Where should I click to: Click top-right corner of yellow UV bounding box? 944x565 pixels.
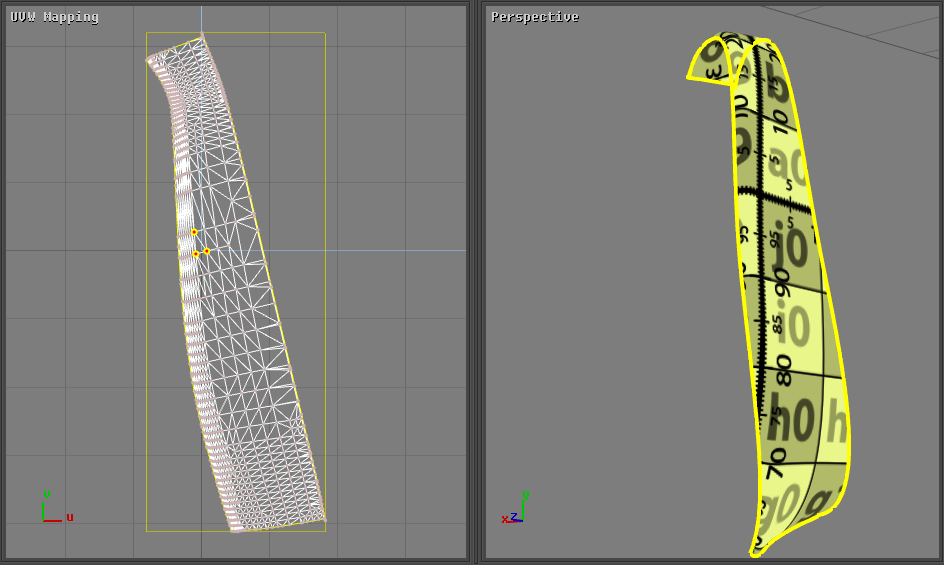click(x=325, y=33)
